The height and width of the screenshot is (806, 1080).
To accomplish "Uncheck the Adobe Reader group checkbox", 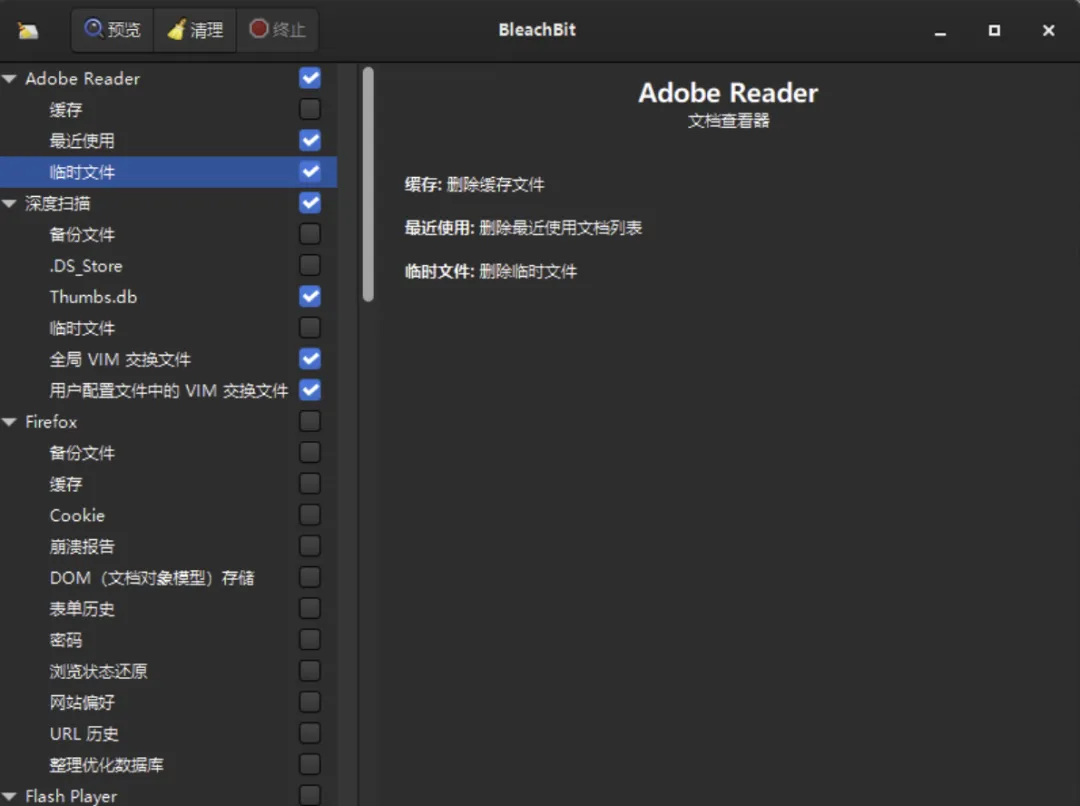I will (x=310, y=78).
